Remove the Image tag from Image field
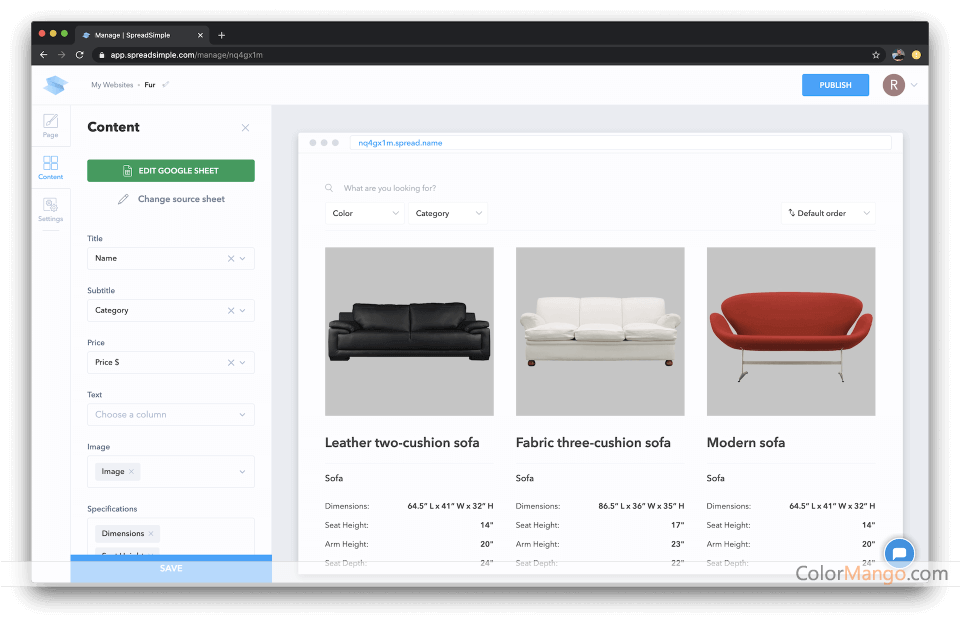960x624 pixels. (131, 472)
